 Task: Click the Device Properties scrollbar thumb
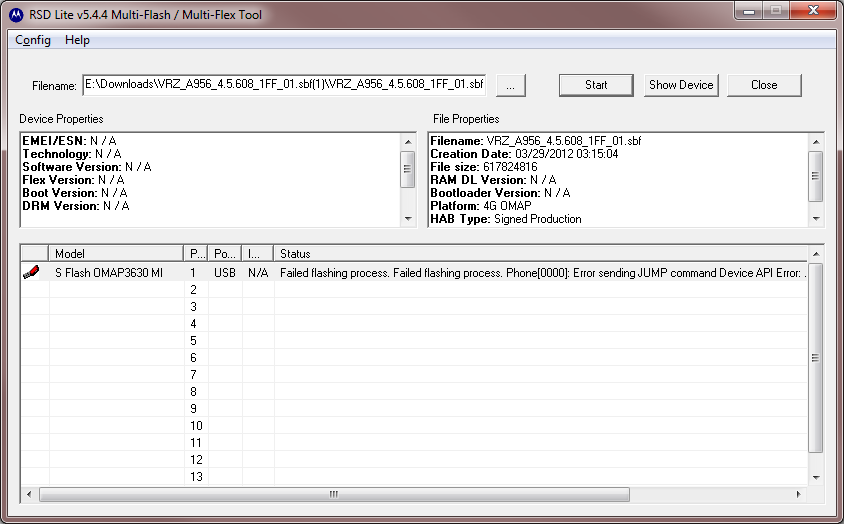408,169
